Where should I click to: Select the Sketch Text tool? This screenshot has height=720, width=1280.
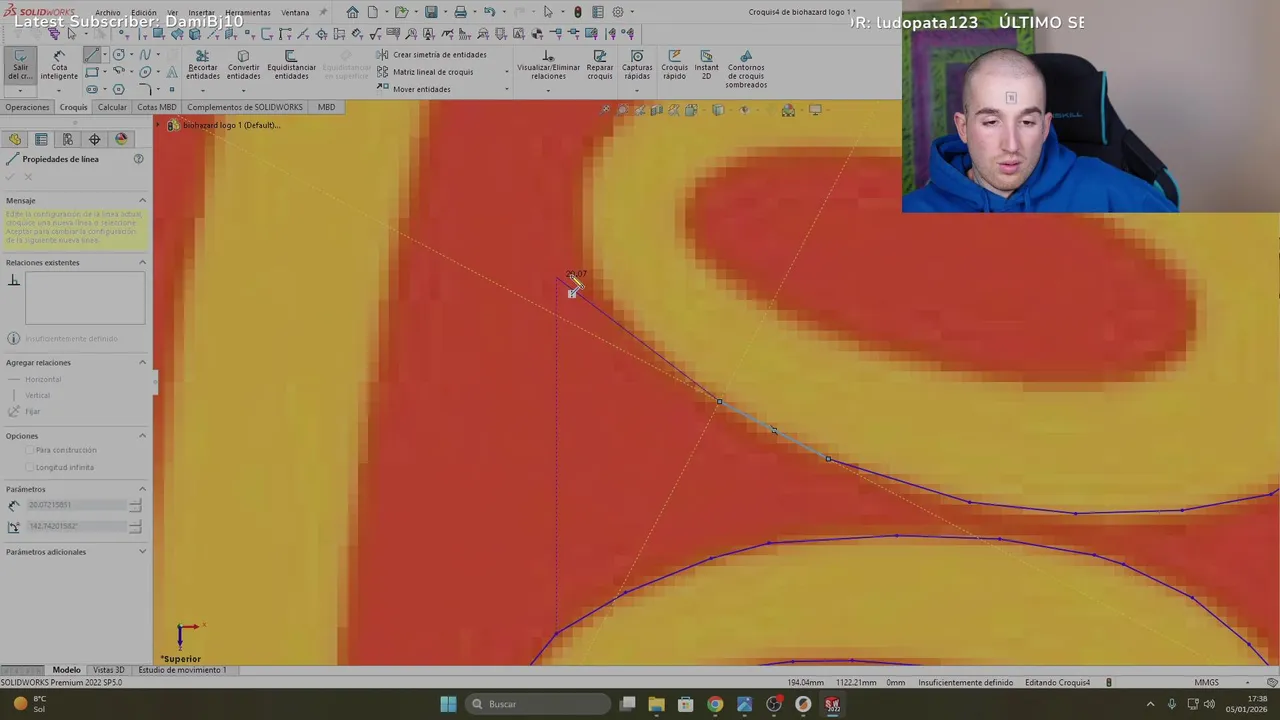[x=172, y=72]
